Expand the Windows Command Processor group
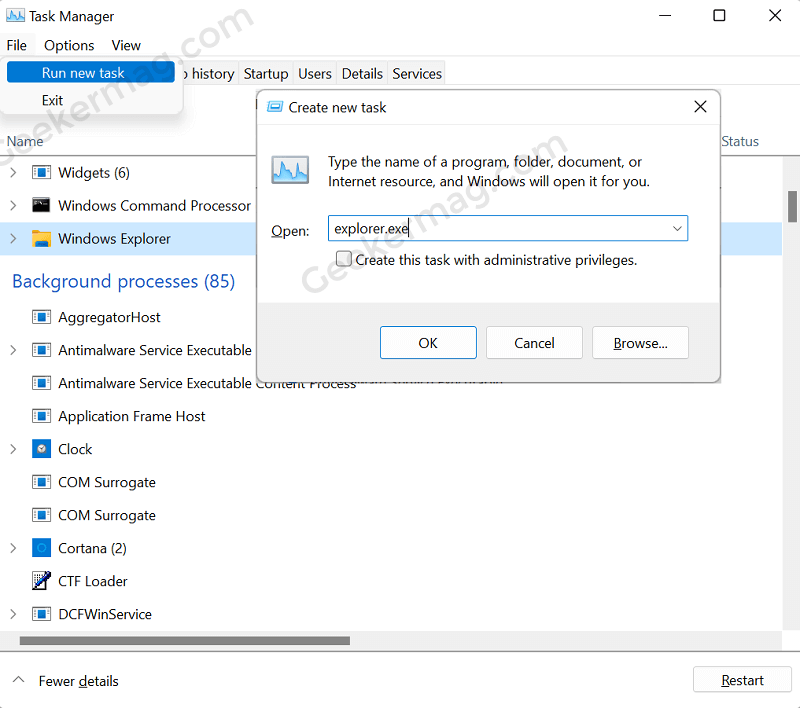The height and width of the screenshot is (708, 800). (x=13, y=205)
